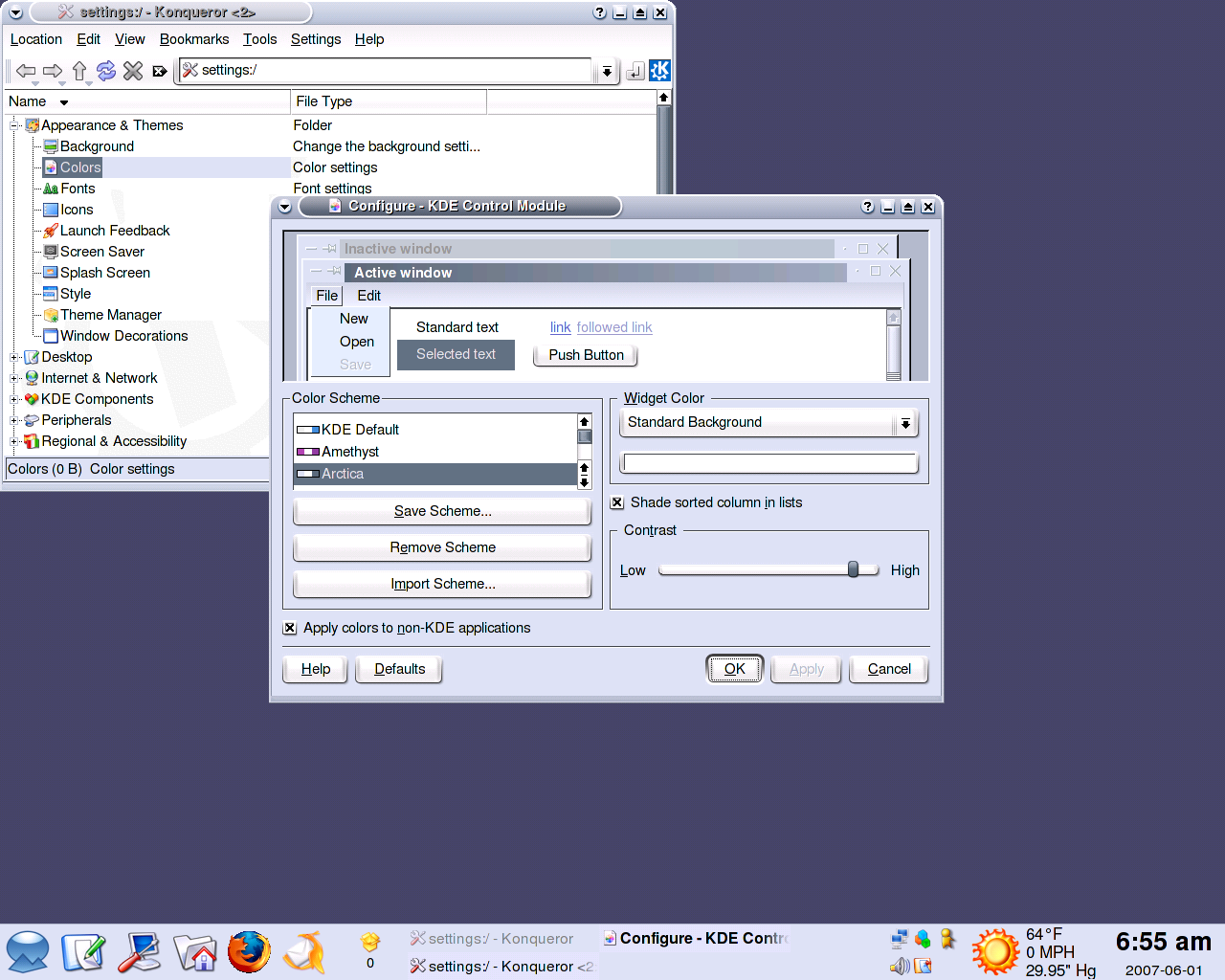Switch to settings:/ - Konqueror <2> taskbar entry
1225x980 pixels.
click(501, 967)
